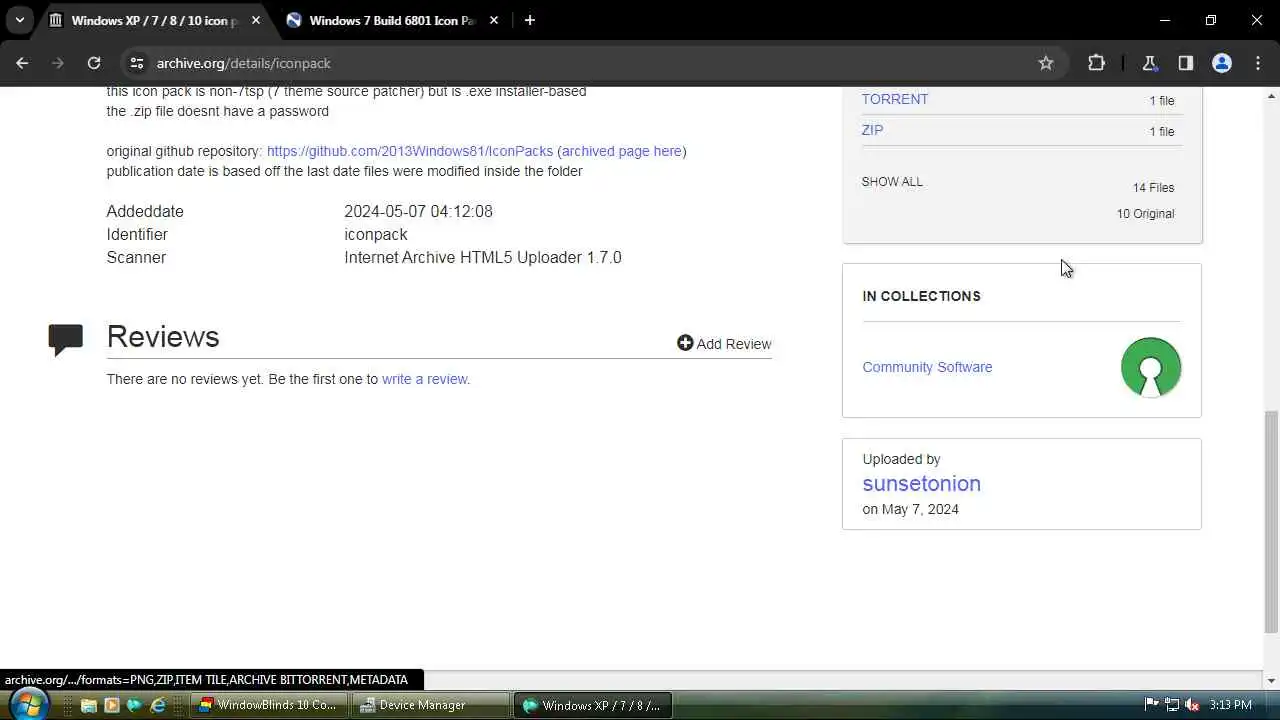Click the write a review link
Screen dimensions: 1280x720
(424, 379)
